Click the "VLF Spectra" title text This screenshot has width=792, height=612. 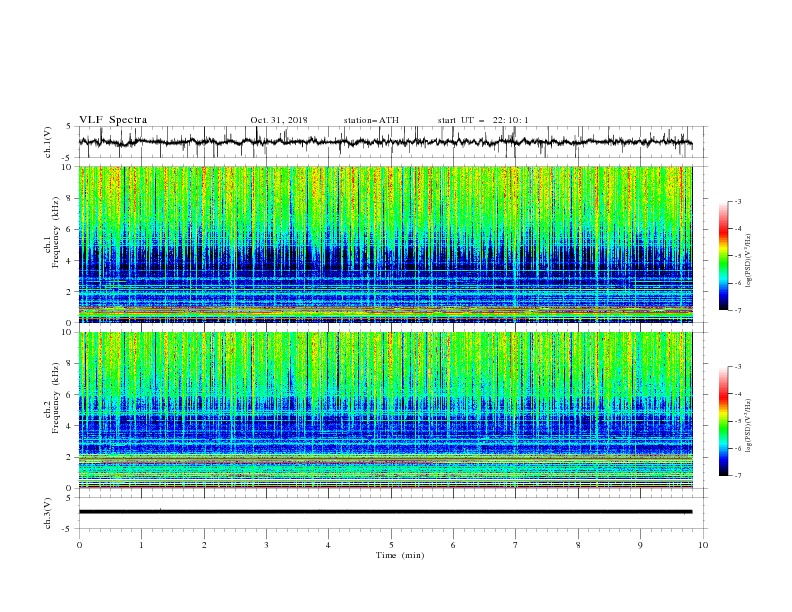pyautogui.click(x=113, y=120)
